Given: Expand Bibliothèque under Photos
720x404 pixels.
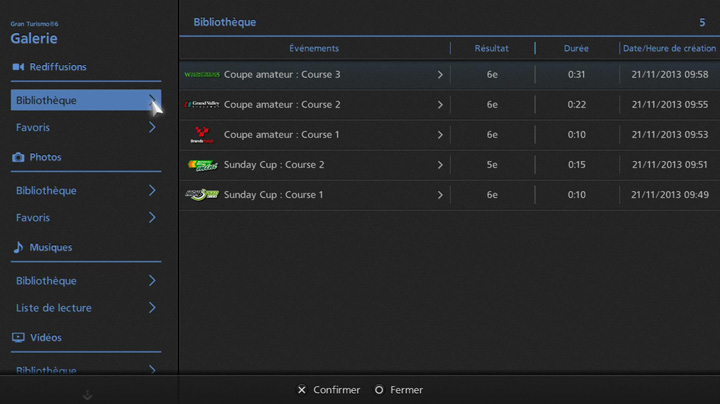Looking at the screenshot, I should pyautogui.click(x=152, y=191).
